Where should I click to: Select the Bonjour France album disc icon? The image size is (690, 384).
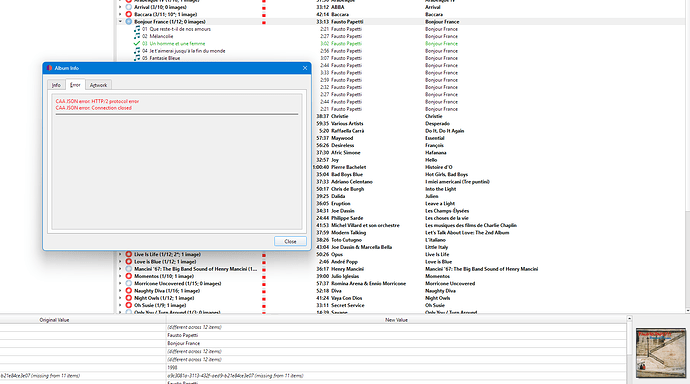(x=129, y=22)
